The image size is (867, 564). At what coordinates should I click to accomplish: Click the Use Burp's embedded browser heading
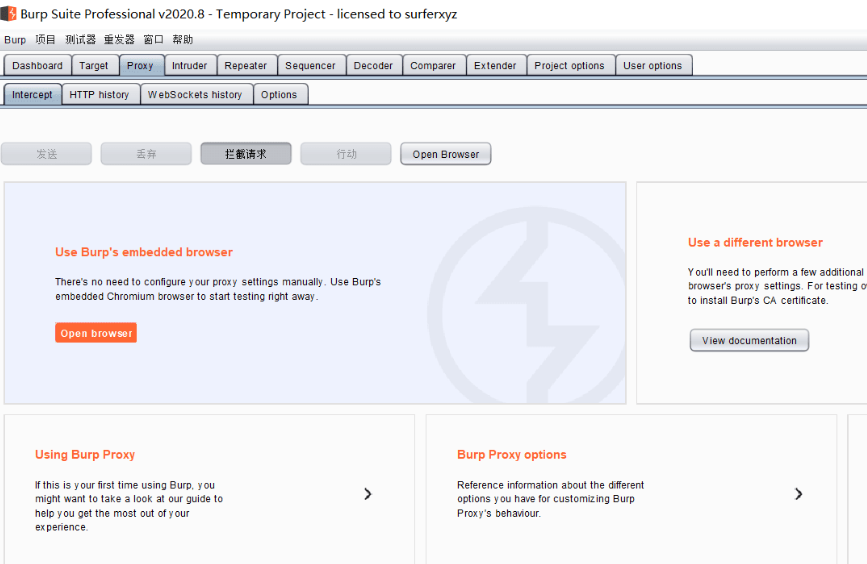pyautogui.click(x=144, y=252)
